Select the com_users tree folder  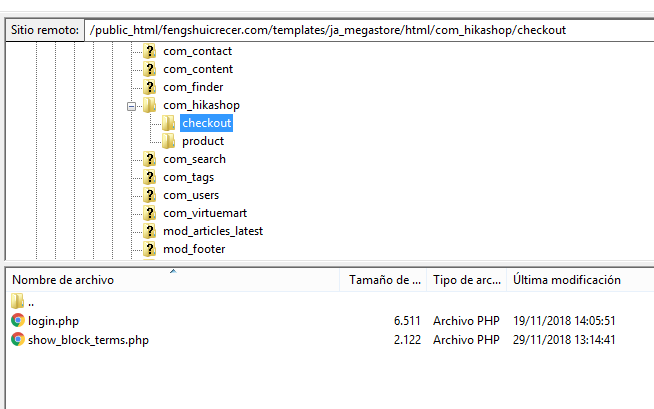(191, 195)
